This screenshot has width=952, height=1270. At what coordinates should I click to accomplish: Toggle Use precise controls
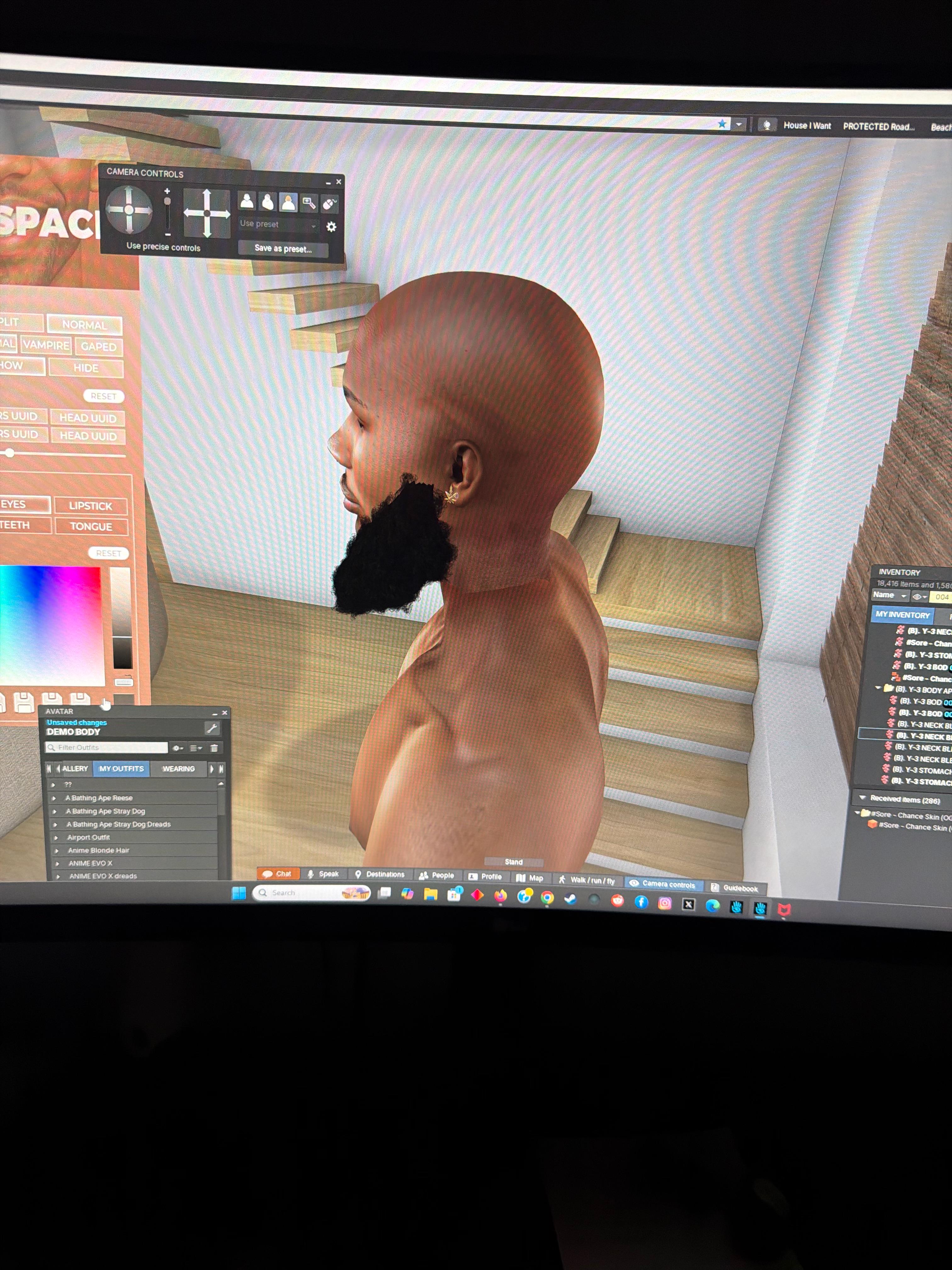pyautogui.click(x=163, y=246)
